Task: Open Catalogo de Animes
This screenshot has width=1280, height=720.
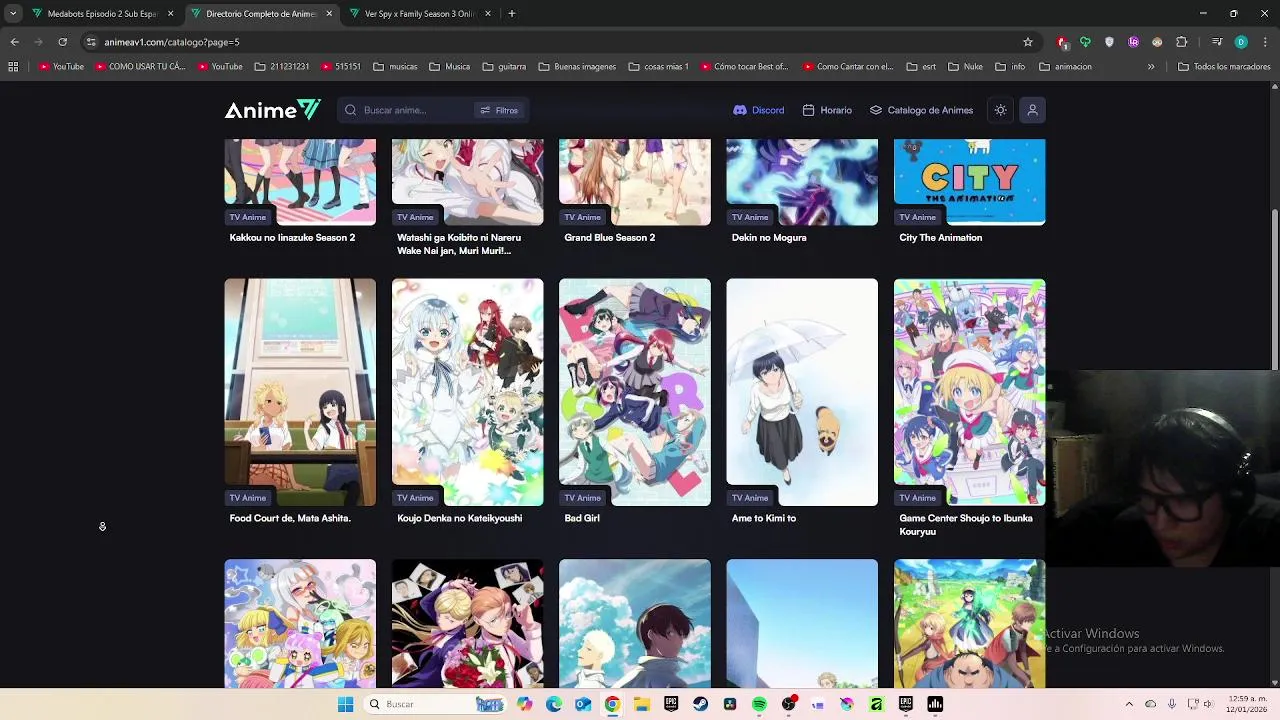Action: 921,110
